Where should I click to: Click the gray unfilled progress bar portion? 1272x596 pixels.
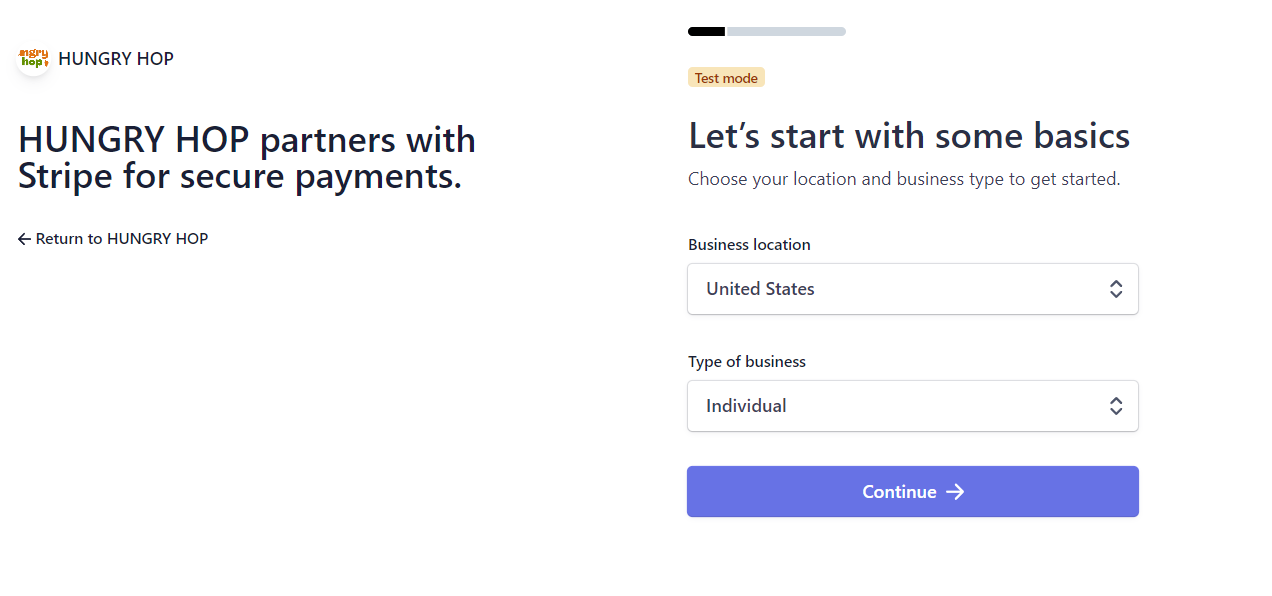pos(786,32)
